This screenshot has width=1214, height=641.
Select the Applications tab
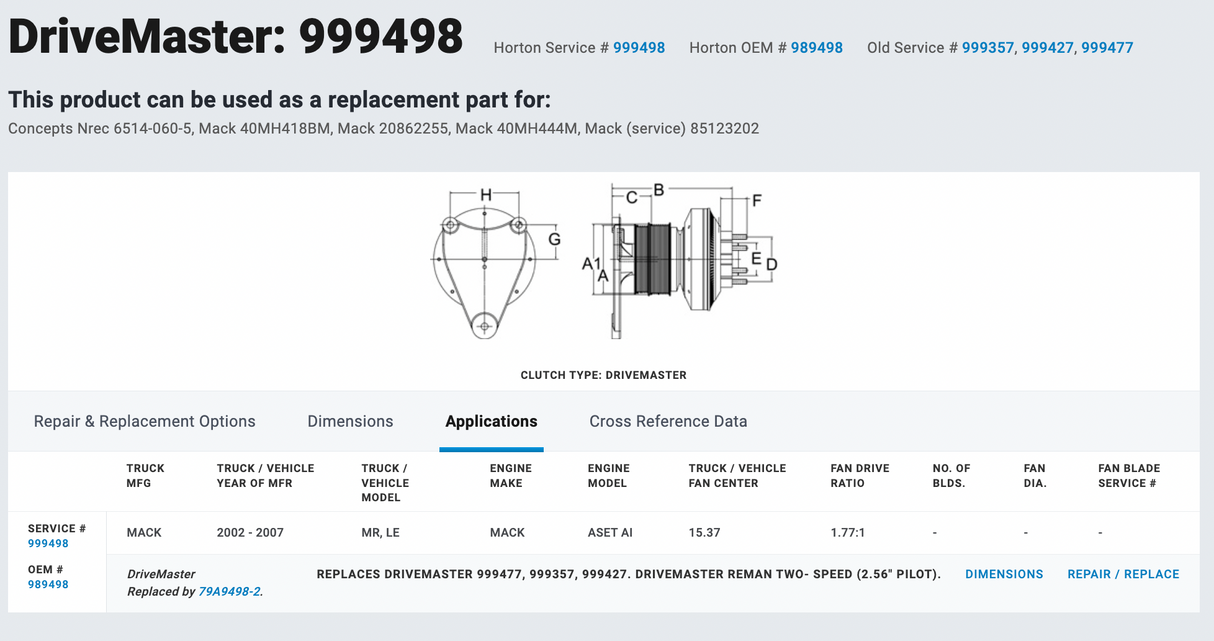click(x=491, y=421)
